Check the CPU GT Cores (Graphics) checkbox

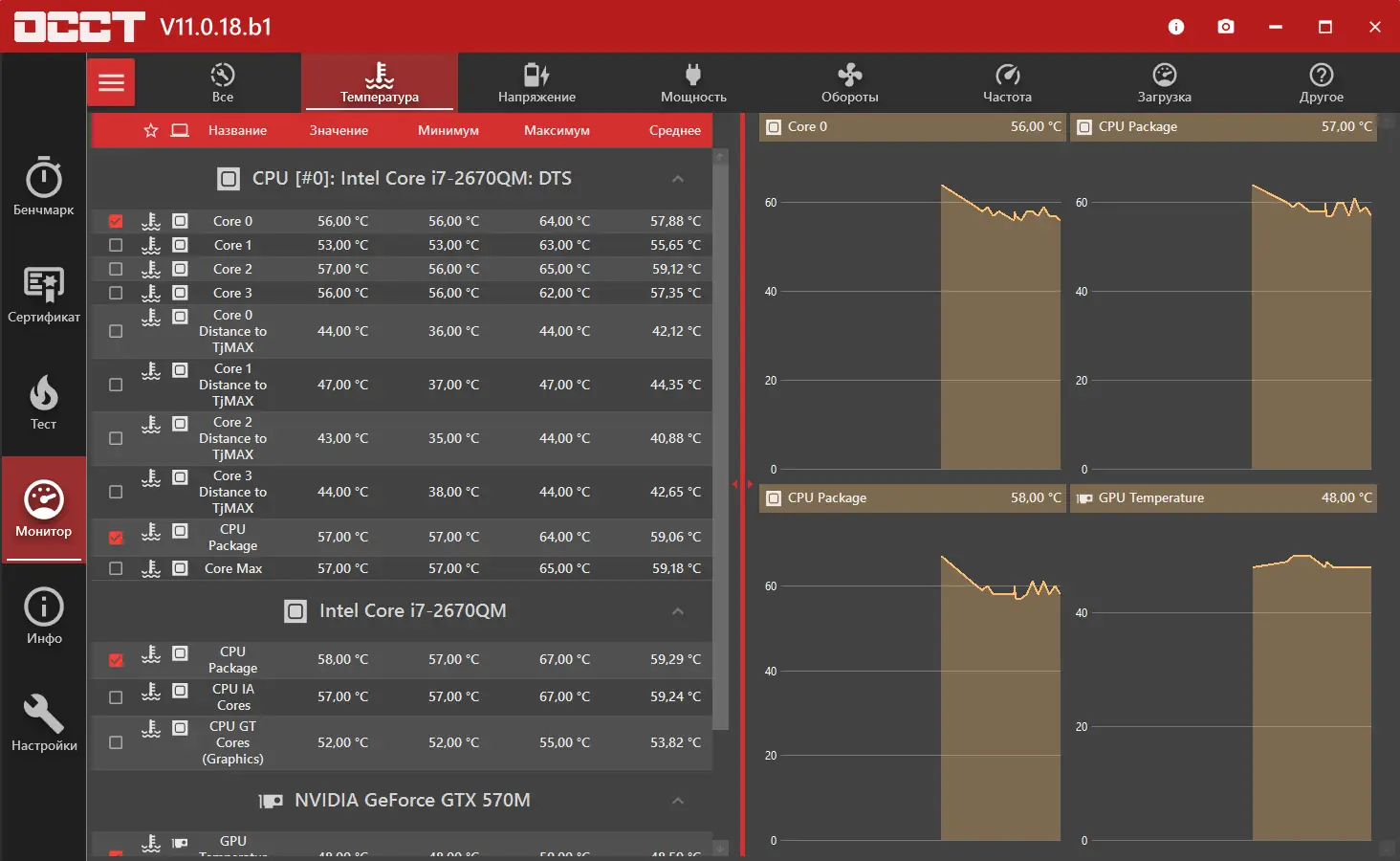116,742
